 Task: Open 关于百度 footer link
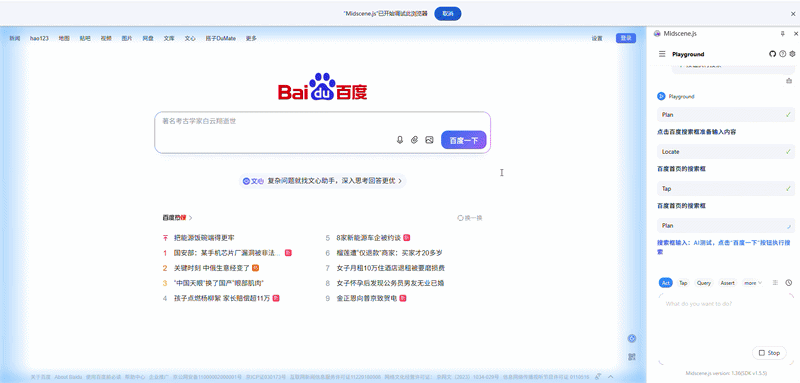tap(40, 377)
